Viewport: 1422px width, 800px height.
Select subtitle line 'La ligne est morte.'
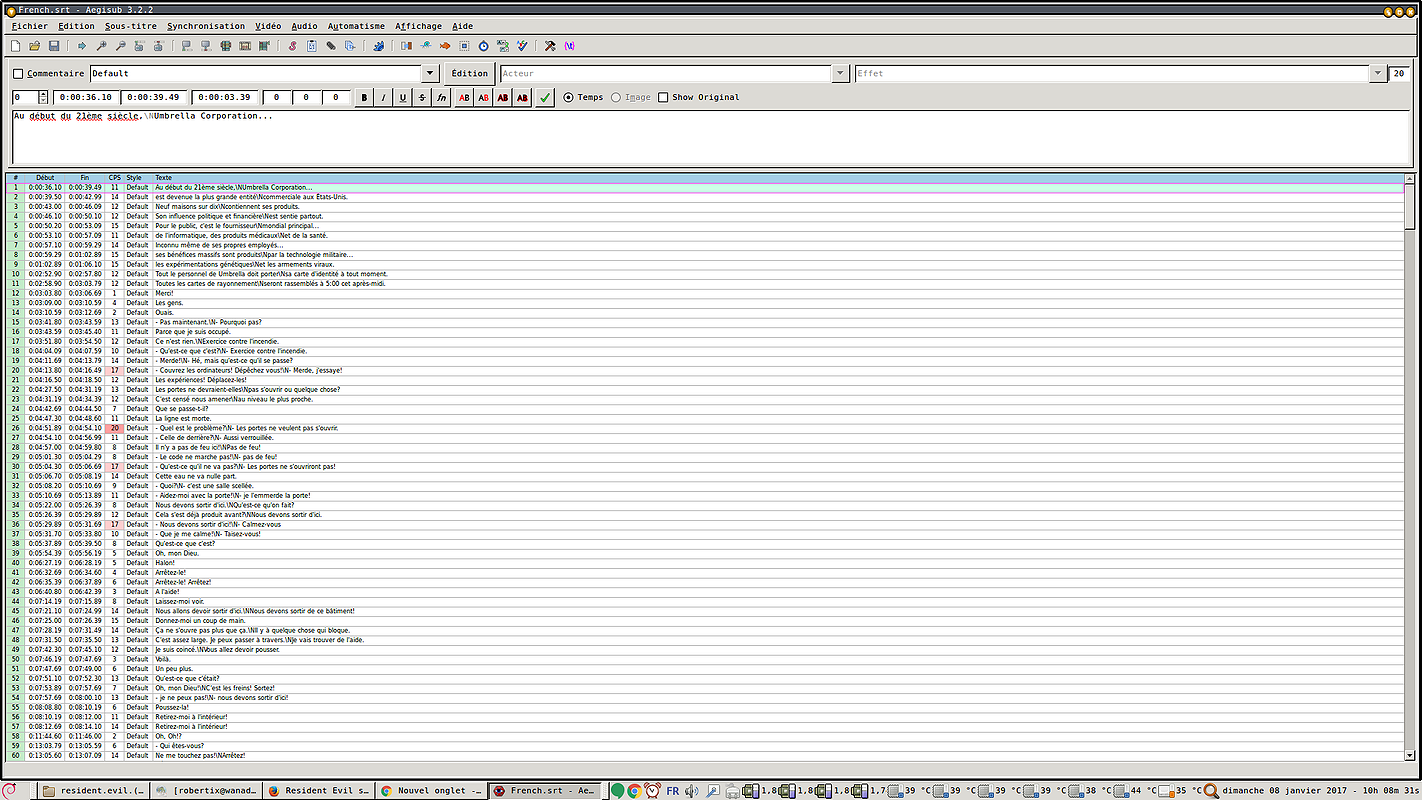pyautogui.click(x=705, y=418)
